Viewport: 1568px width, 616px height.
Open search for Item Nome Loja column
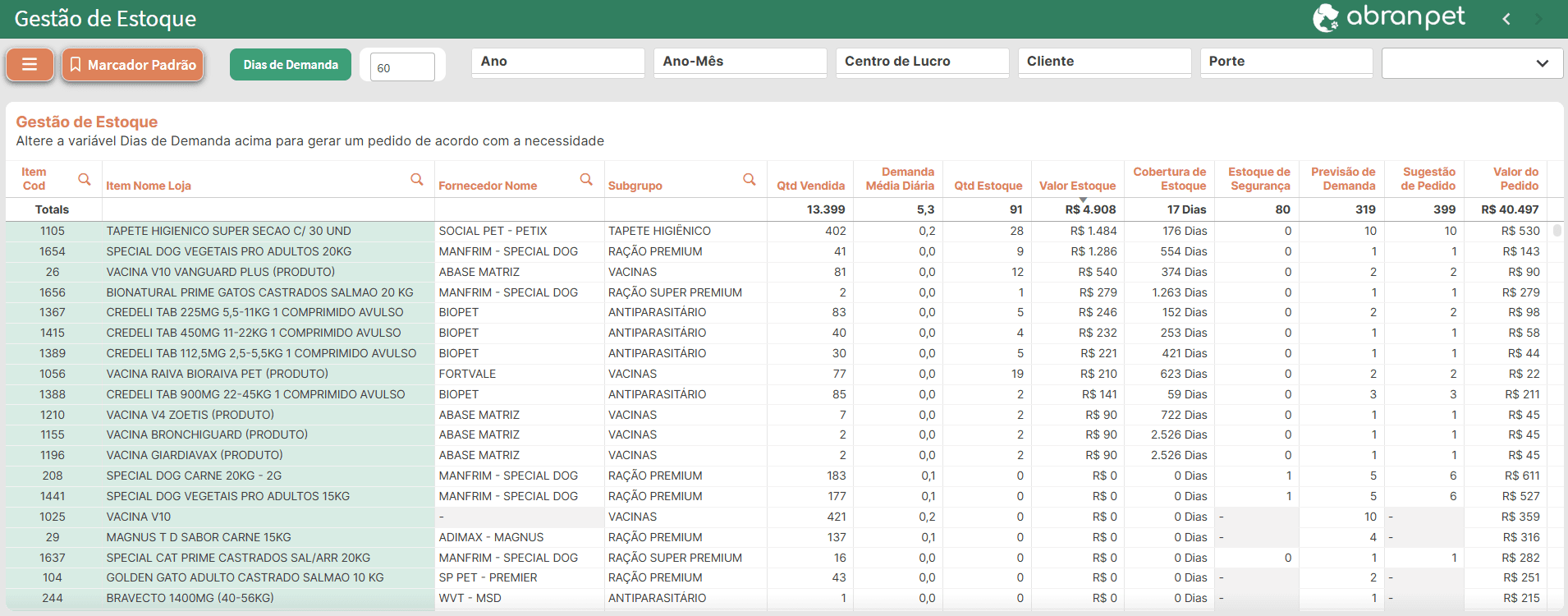click(417, 179)
